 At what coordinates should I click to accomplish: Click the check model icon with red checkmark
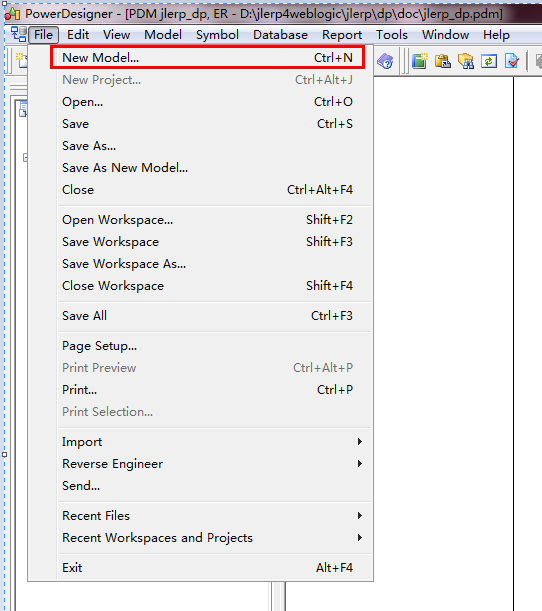tap(511, 61)
